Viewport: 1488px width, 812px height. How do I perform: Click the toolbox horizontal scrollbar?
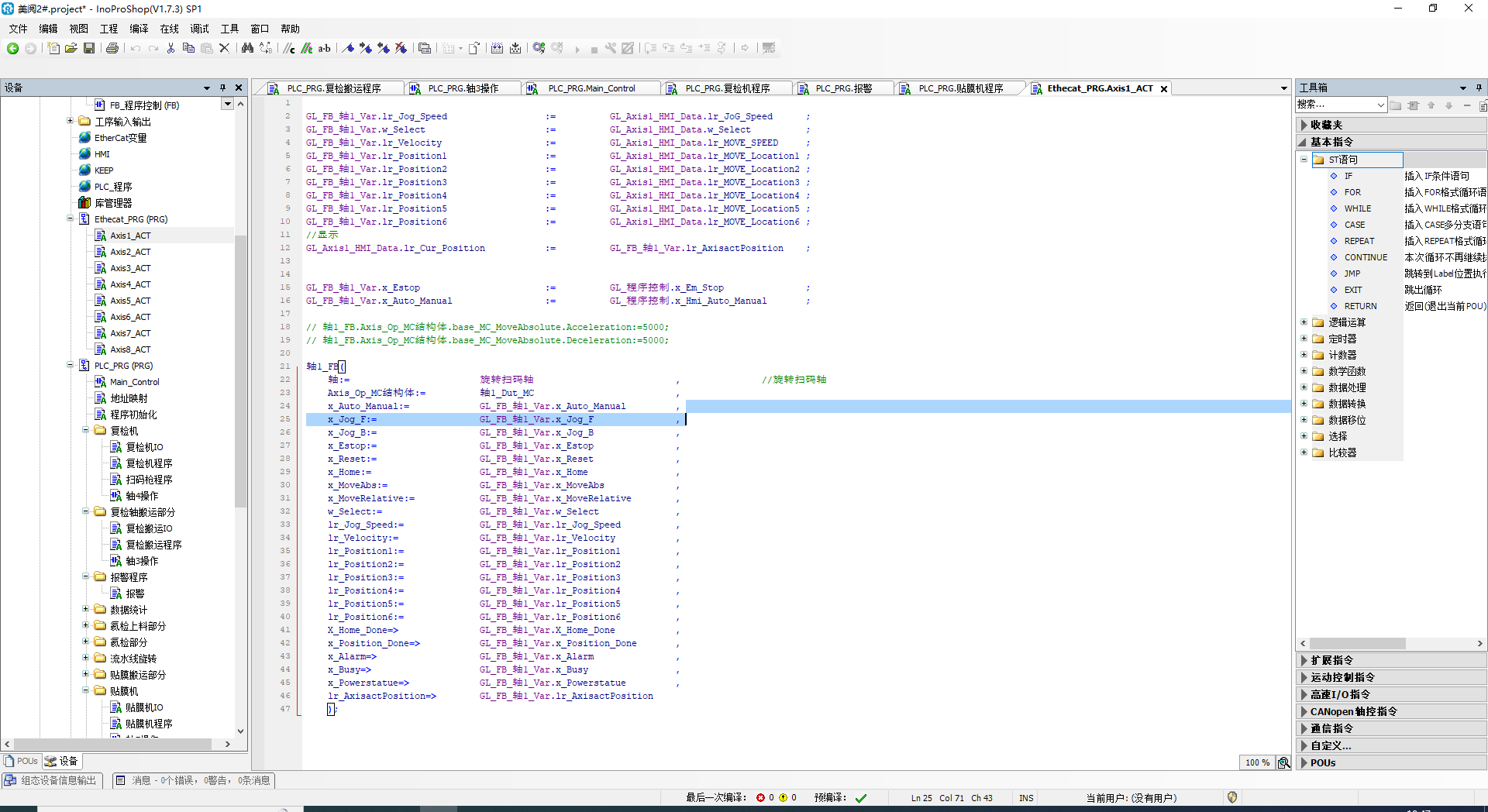coord(1358,643)
